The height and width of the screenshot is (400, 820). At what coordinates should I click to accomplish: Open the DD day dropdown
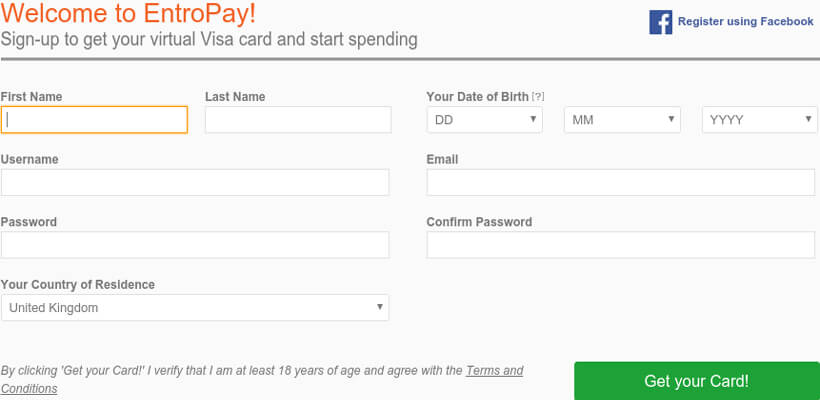484,120
